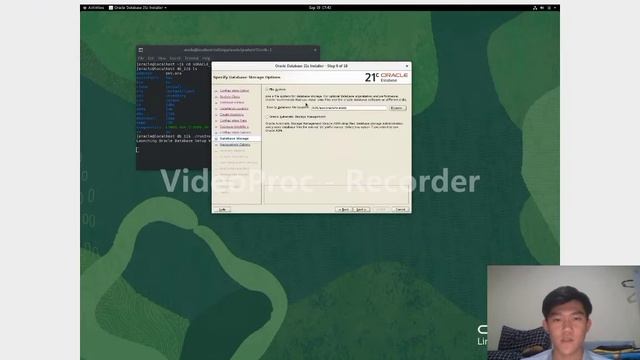The height and width of the screenshot is (360, 640).
Task: Open Edit menu in terminal window
Action: pos(151,58)
